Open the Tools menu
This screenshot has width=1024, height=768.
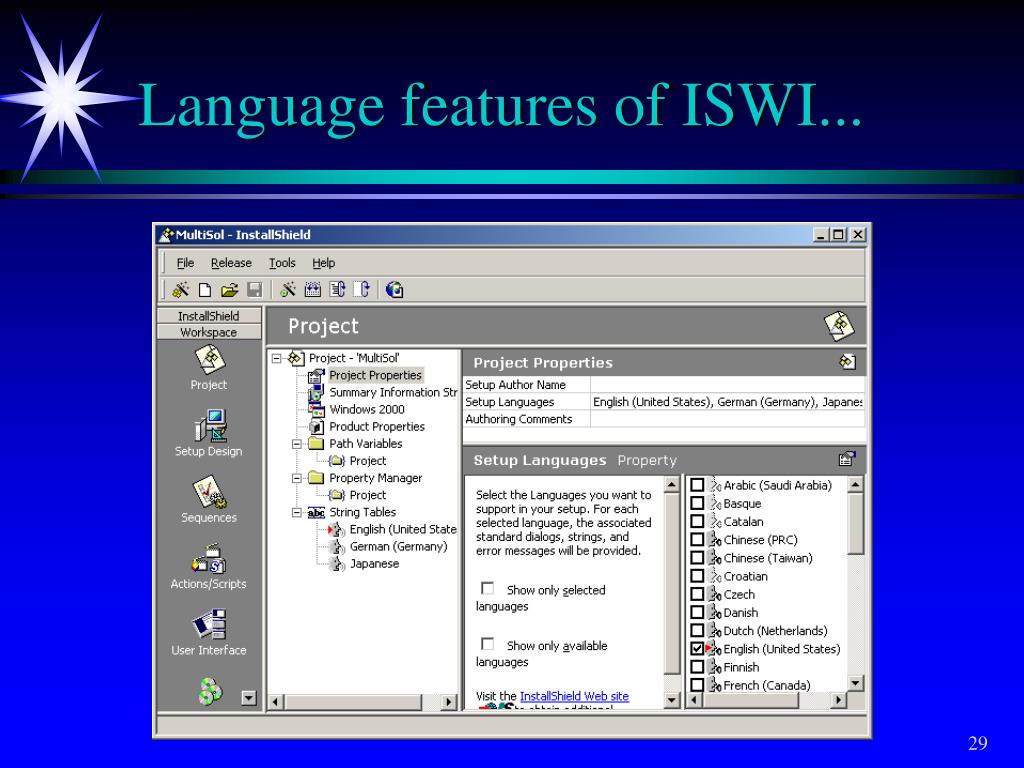[x=282, y=263]
